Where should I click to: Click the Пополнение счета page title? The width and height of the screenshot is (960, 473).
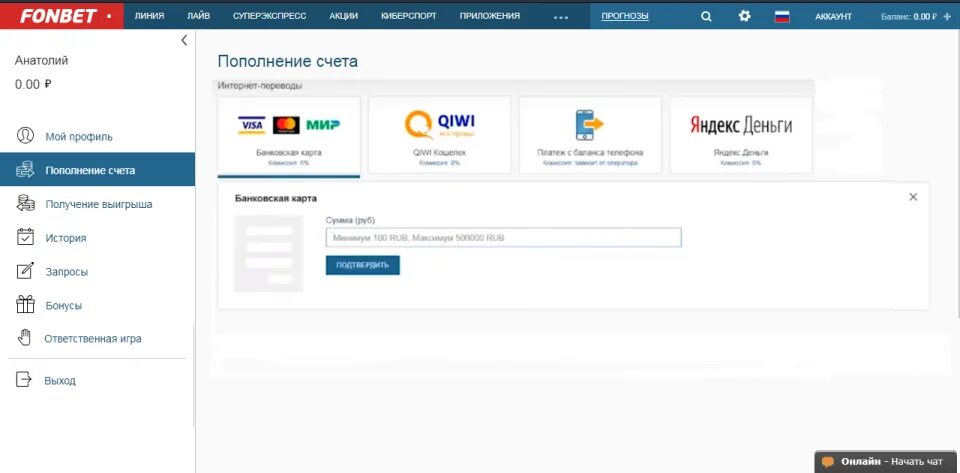(x=288, y=61)
